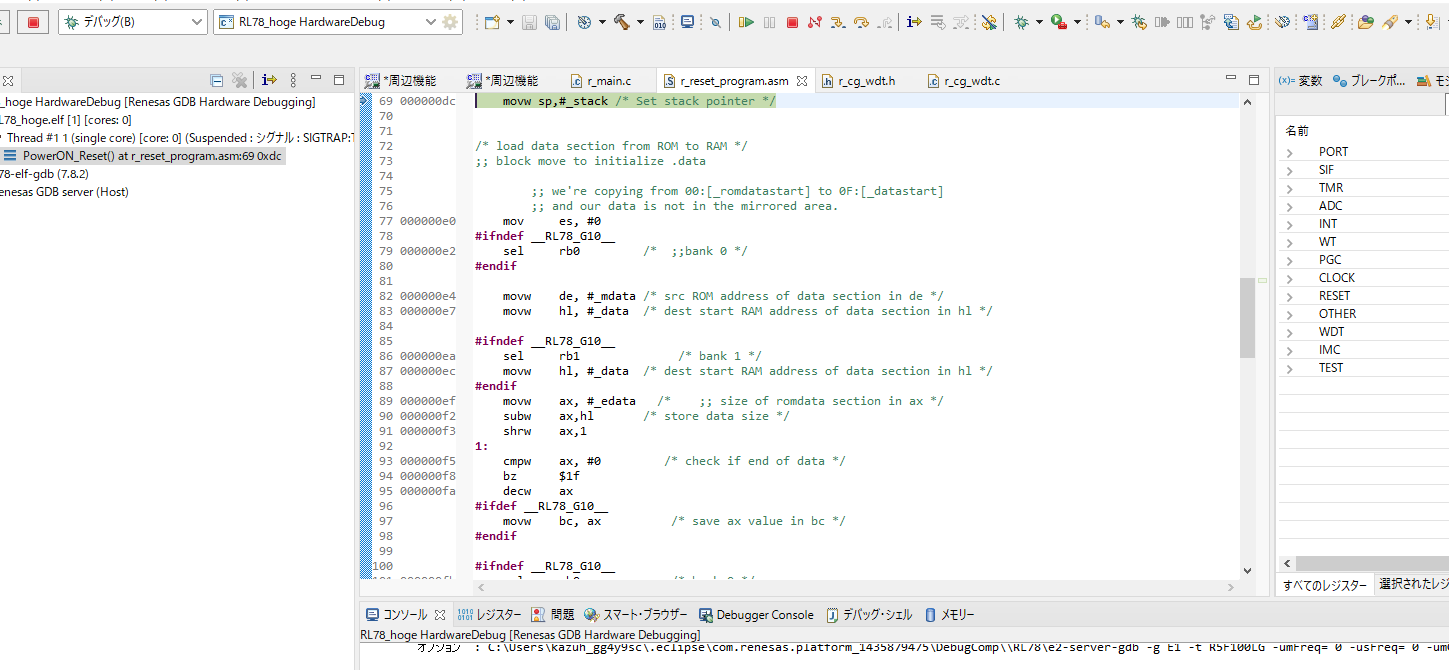The height and width of the screenshot is (670, 1449).
Task: Collapse all in Debug view
Action: click(x=217, y=80)
